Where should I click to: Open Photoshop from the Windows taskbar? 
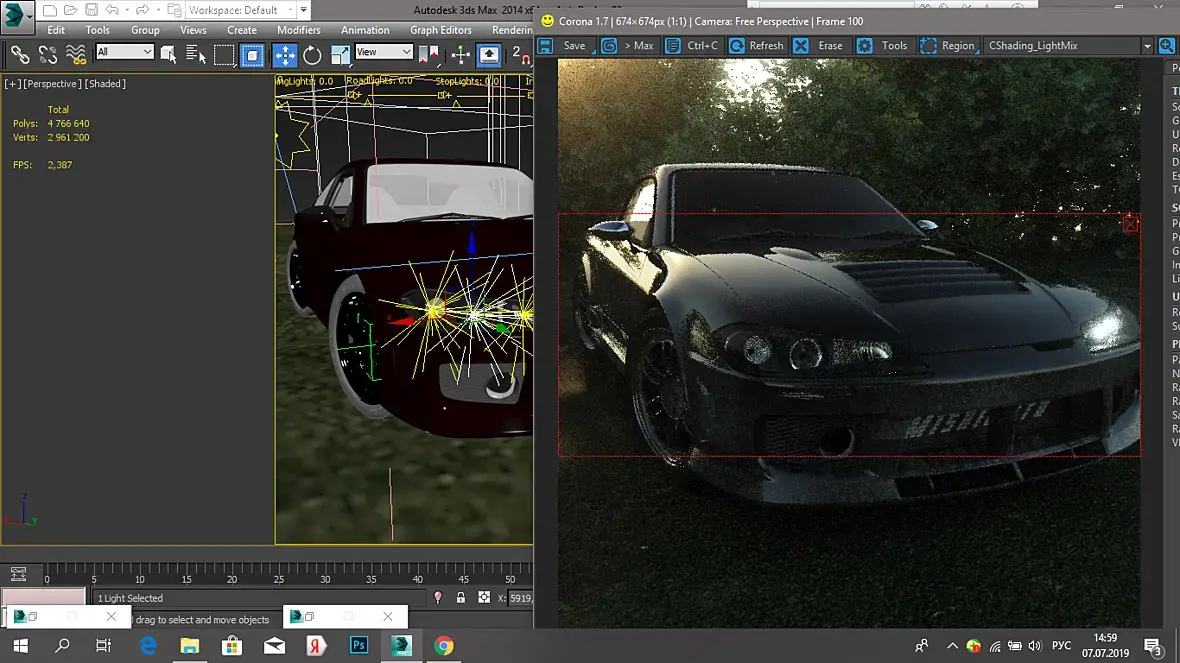[x=359, y=646]
